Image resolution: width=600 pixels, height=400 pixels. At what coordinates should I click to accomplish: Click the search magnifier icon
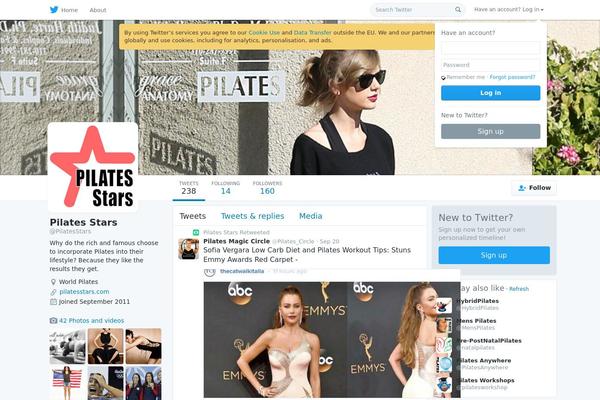click(x=458, y=10)
